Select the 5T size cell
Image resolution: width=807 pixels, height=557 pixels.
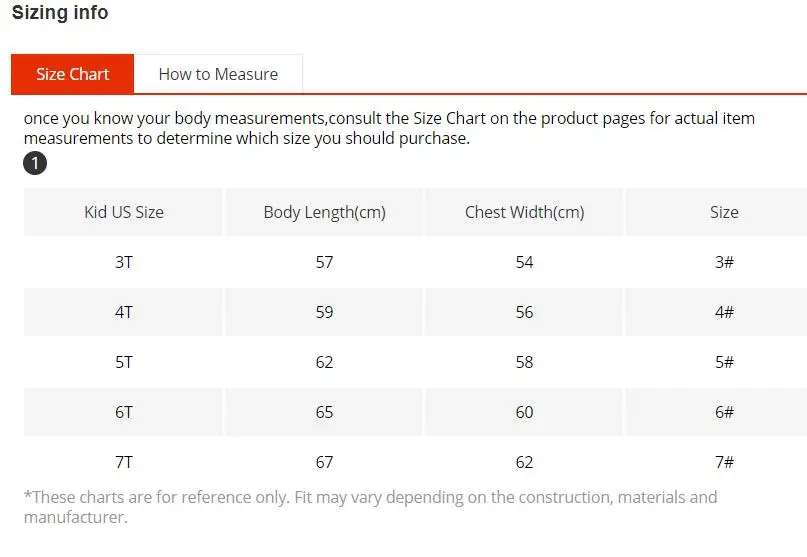(x=124, y=362)
